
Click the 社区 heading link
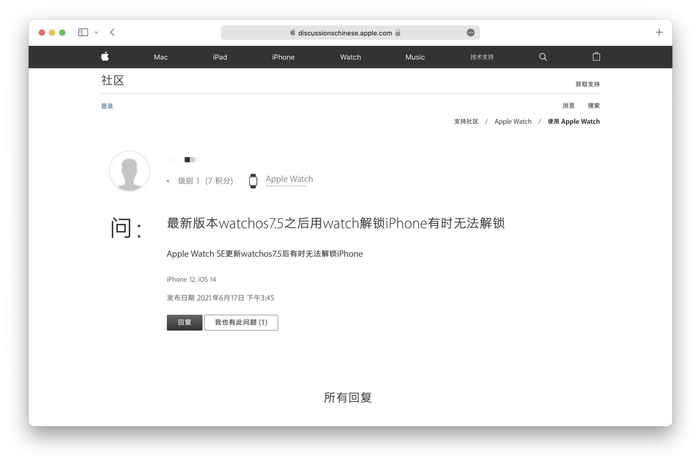[112, 80]
